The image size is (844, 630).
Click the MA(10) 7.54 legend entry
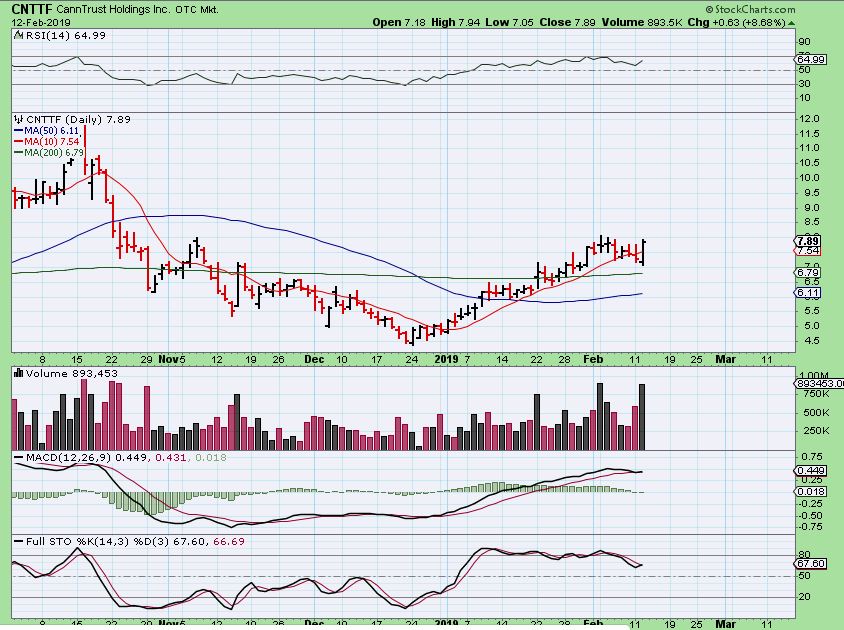point(47,142)
